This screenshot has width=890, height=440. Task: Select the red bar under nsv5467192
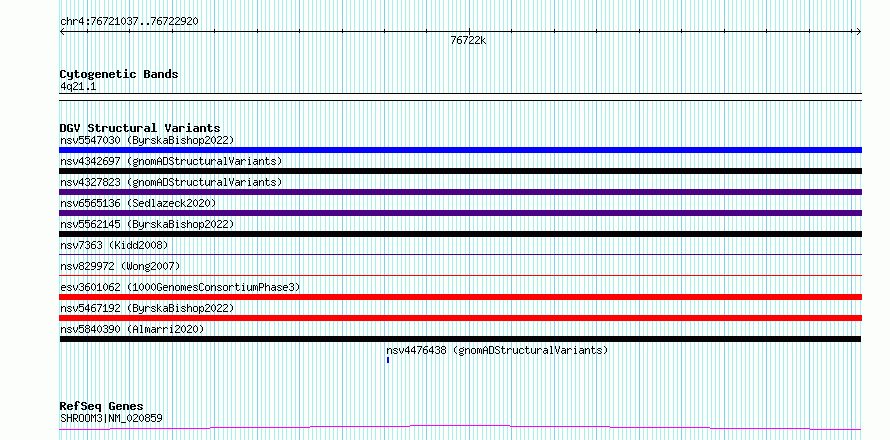[460, 318]
